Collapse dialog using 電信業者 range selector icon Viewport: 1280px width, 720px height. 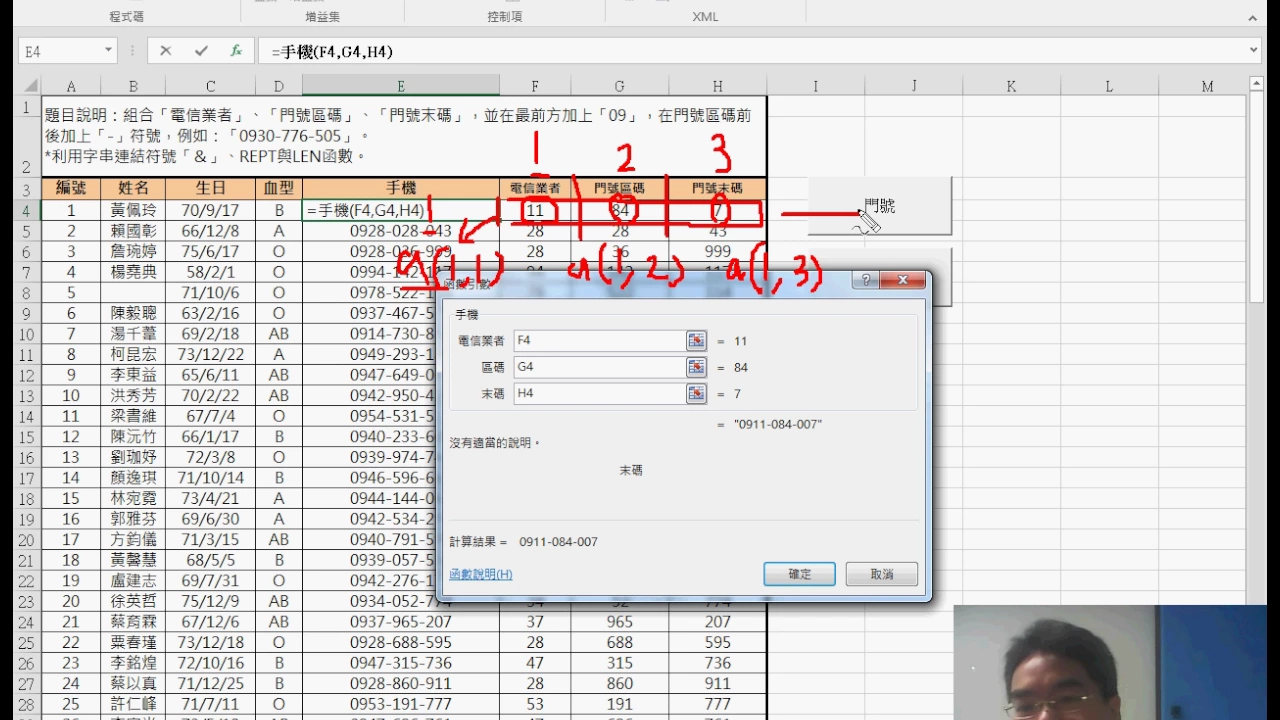click(696, 341)
